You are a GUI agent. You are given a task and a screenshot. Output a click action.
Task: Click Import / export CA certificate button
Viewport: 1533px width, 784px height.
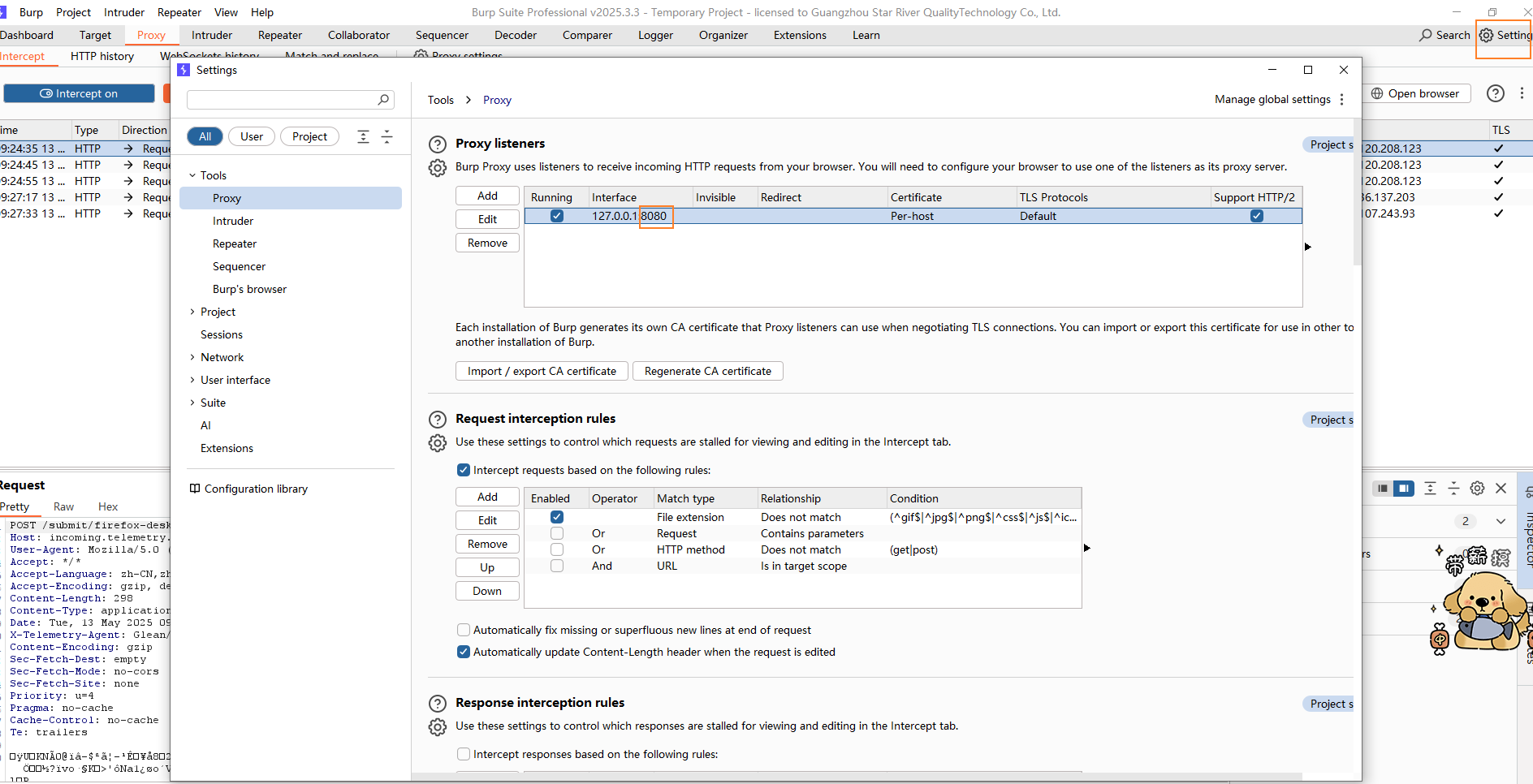click(x=542, y=371)
